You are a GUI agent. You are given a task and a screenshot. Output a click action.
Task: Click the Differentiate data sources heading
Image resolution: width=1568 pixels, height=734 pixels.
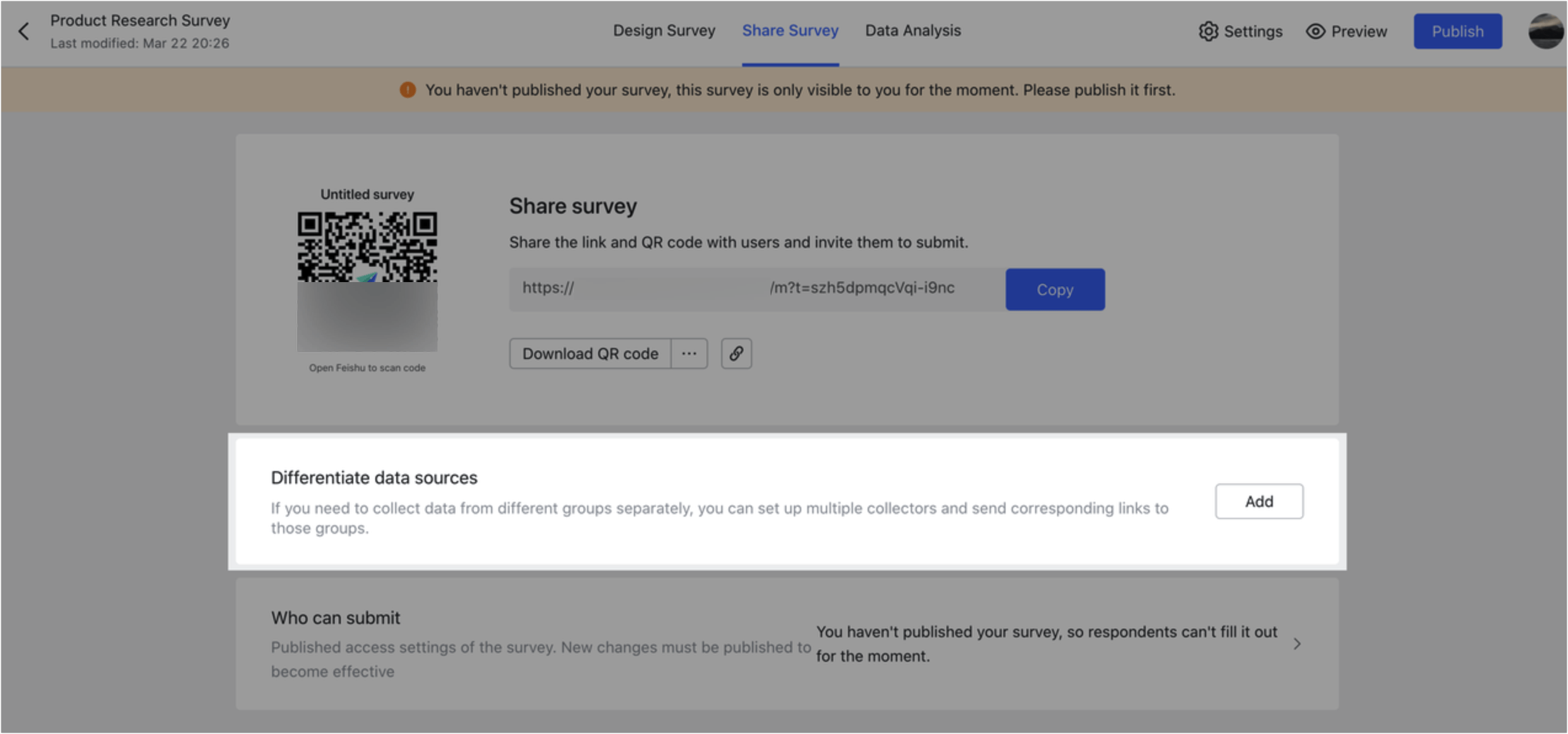point(374,478)
